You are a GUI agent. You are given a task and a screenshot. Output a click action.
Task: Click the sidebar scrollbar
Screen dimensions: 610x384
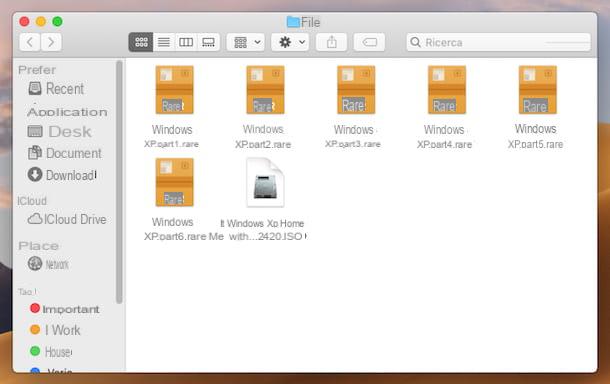[x=119, y=182]
